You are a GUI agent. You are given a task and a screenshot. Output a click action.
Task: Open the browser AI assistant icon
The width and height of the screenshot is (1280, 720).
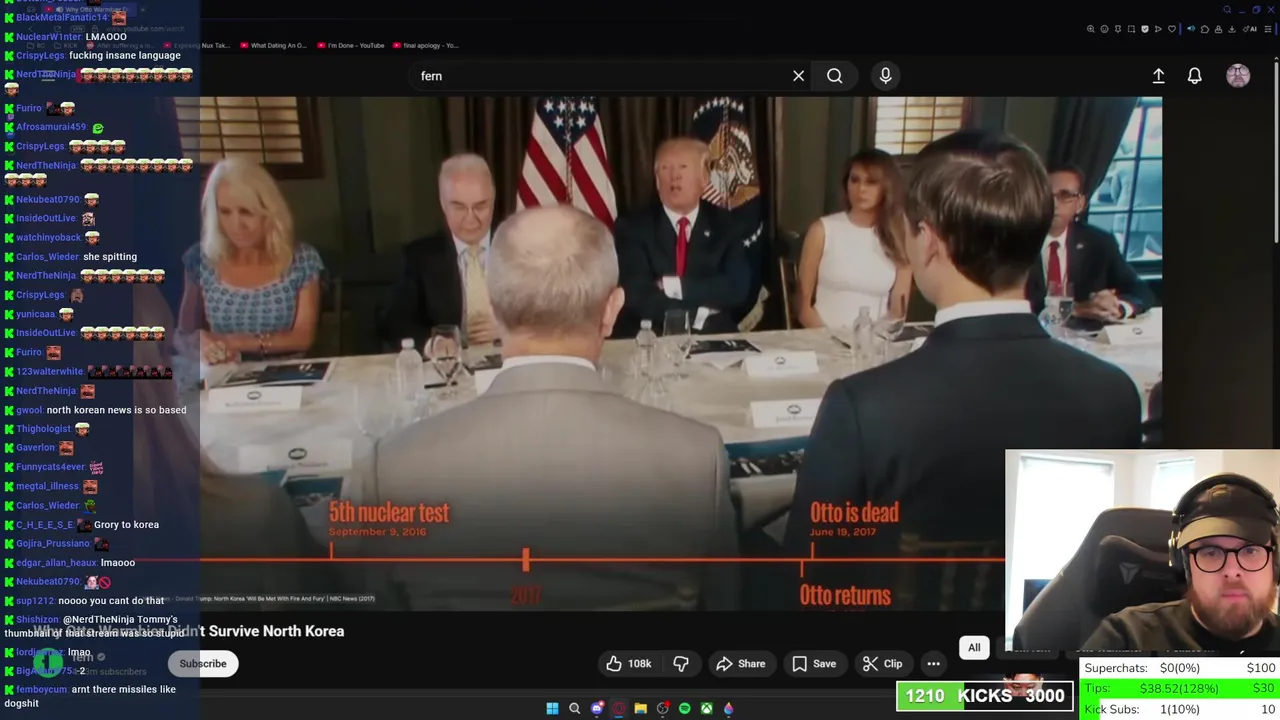(x=1250, y=29)
